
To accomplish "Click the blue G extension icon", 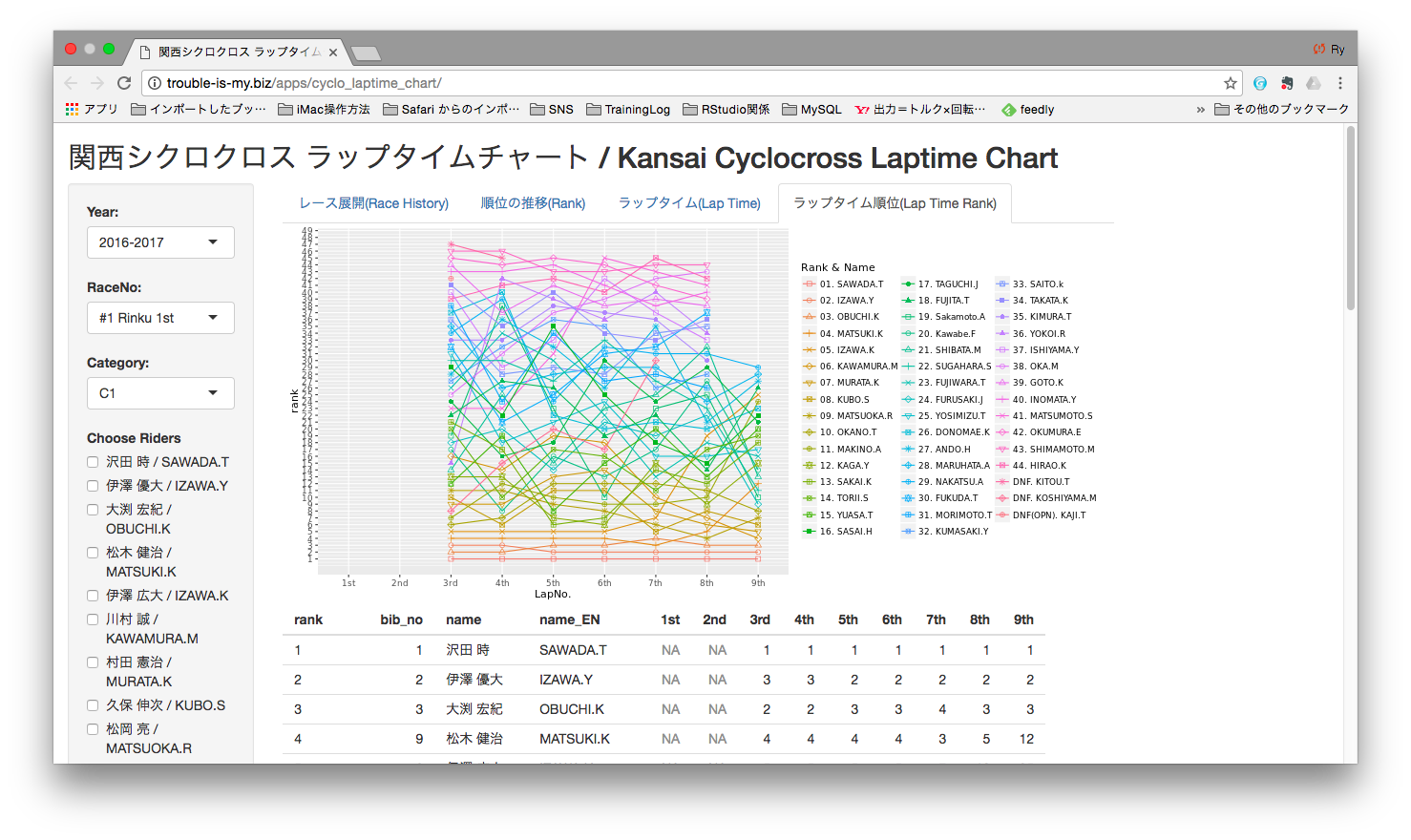I will tap(1260, 83).
